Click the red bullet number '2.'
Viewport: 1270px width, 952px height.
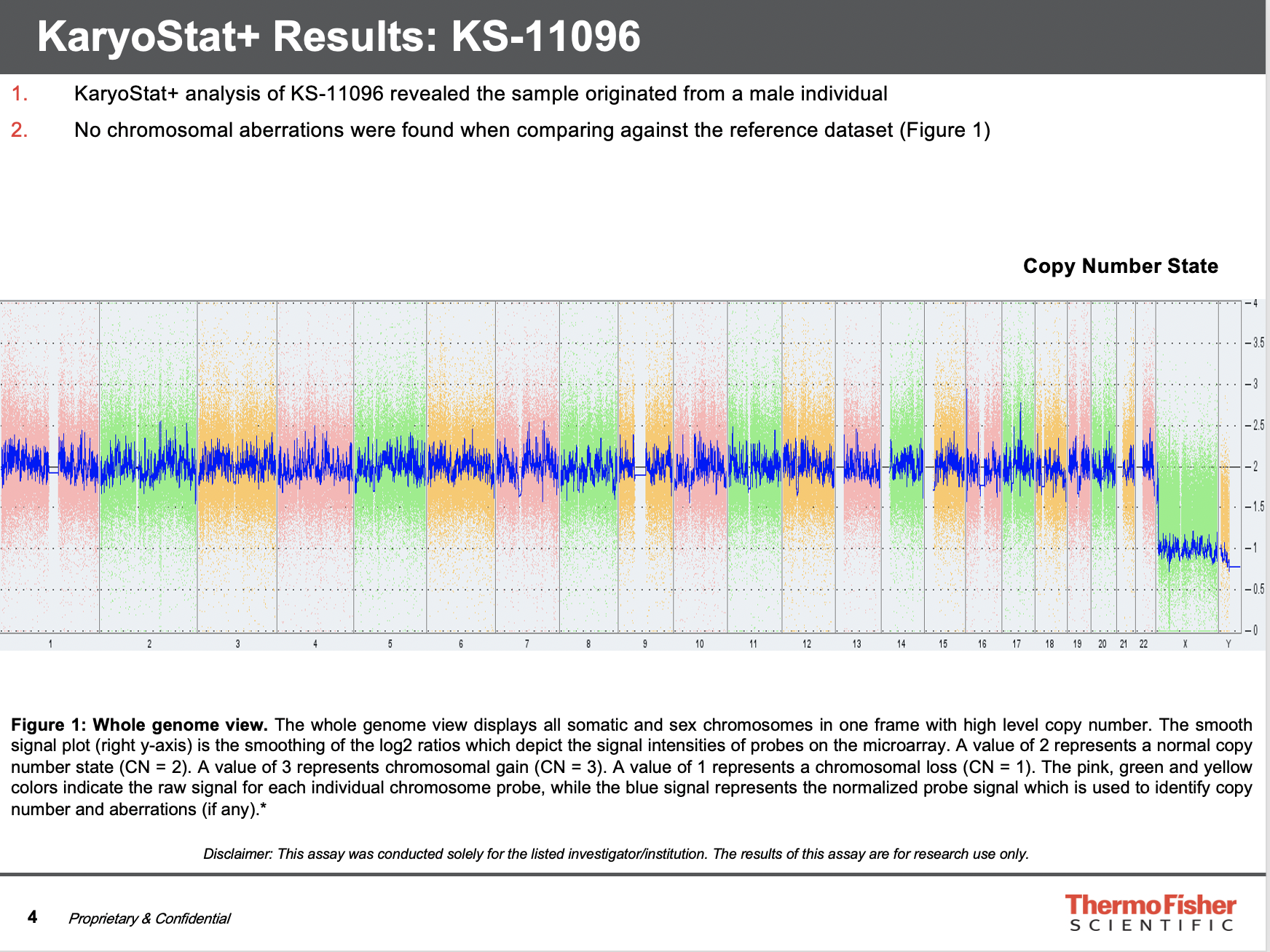(x=20, y=130)
